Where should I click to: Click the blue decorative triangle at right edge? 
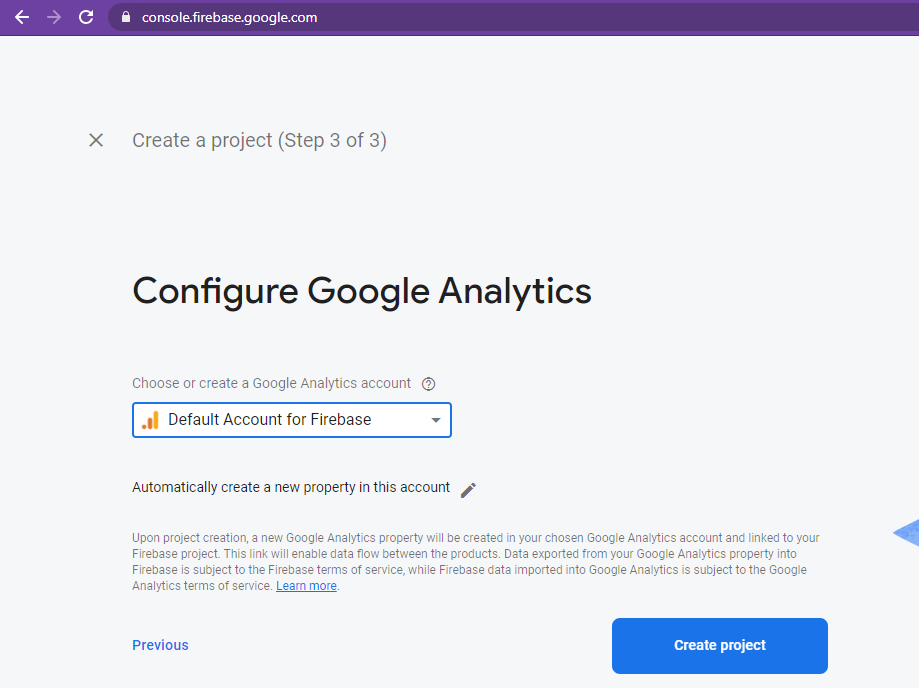click(906, 533)
